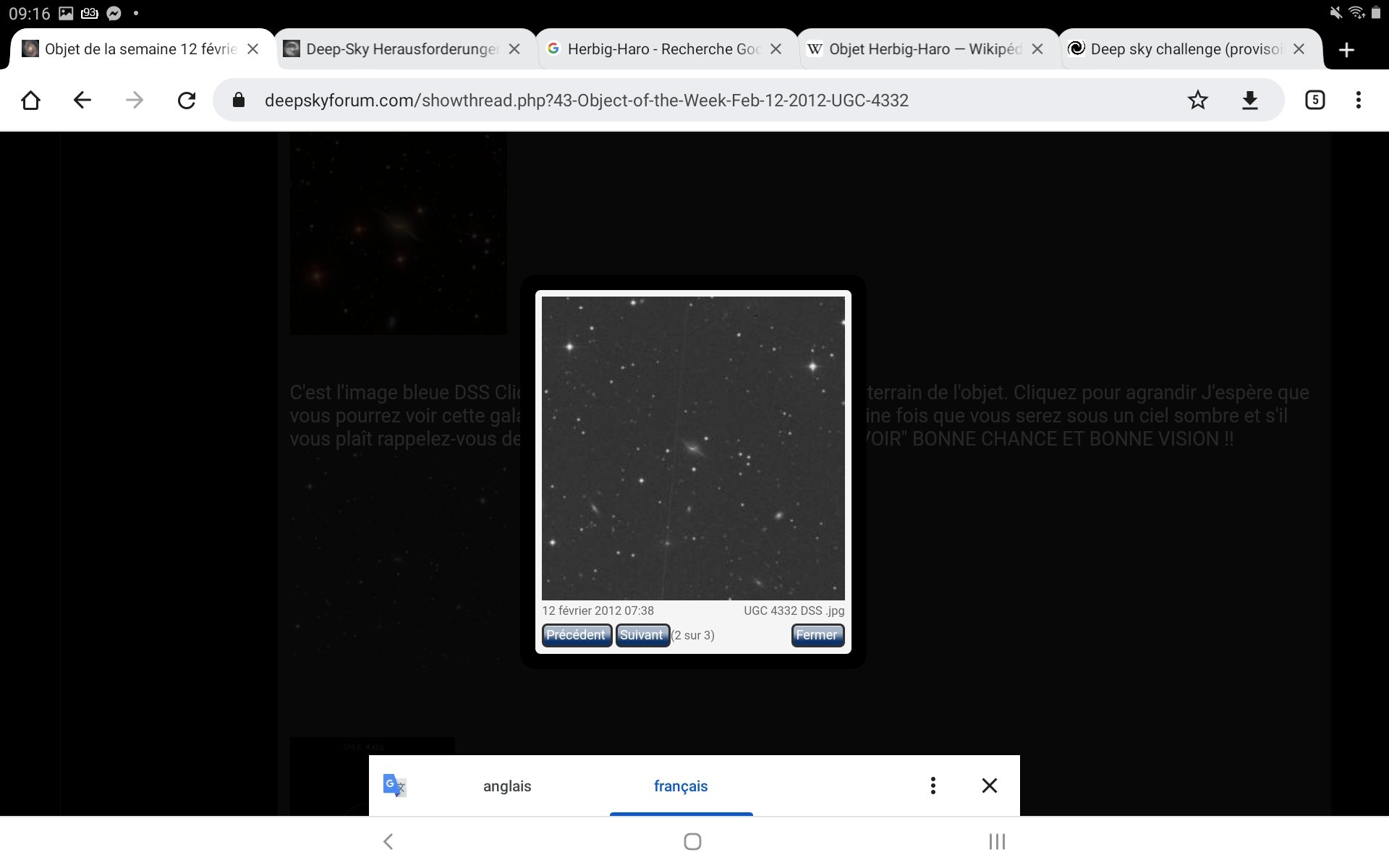Click the Précédent button in the lightbox
This screenshot has width=1389, height=868.
pyautogui.click(x=577, y=635)
